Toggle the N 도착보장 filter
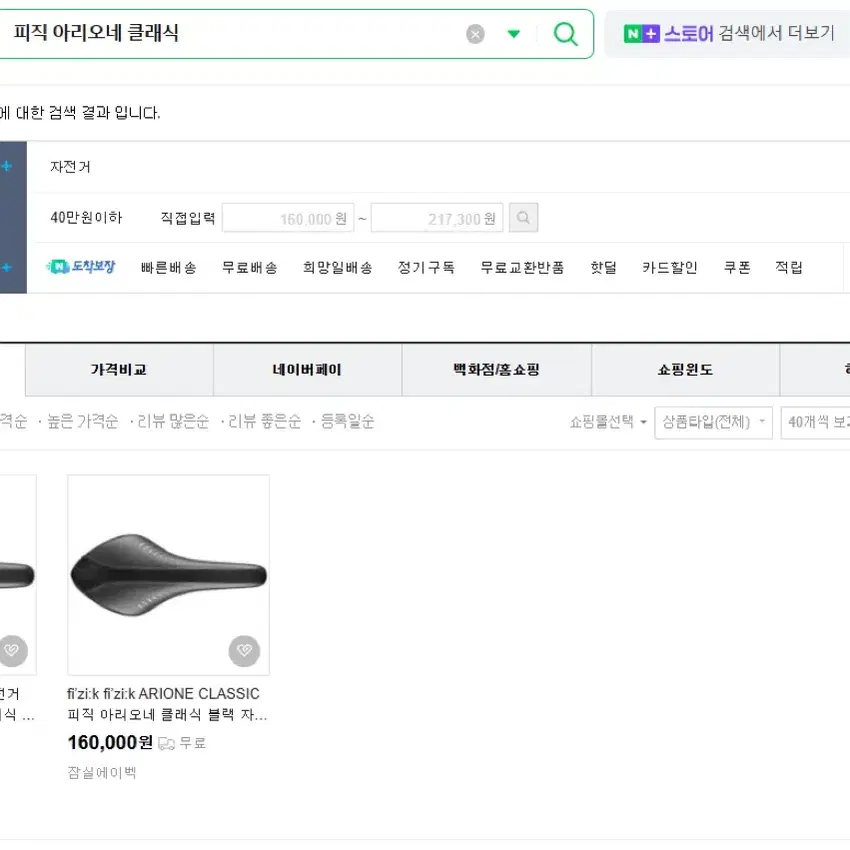 click(81, 267)
